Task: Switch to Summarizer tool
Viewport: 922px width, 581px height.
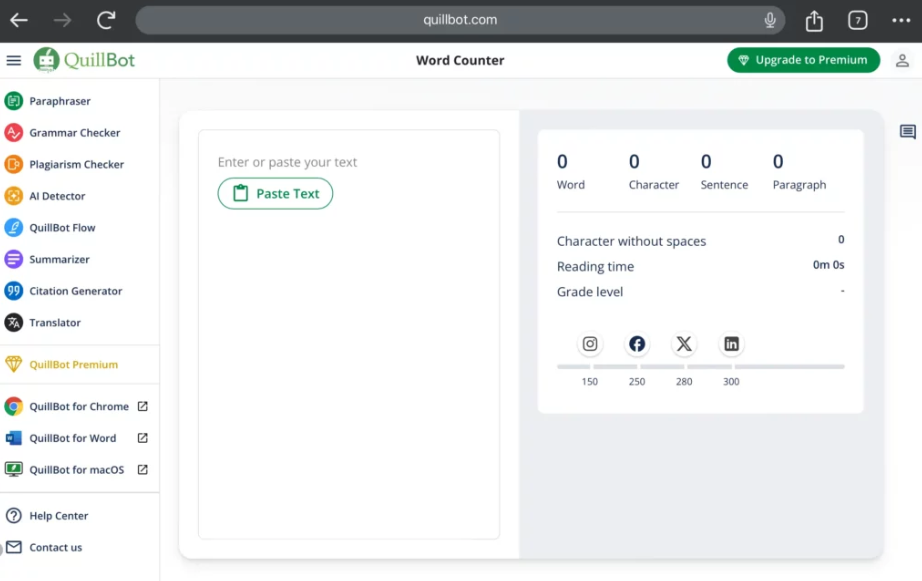Action: (59, 259)
